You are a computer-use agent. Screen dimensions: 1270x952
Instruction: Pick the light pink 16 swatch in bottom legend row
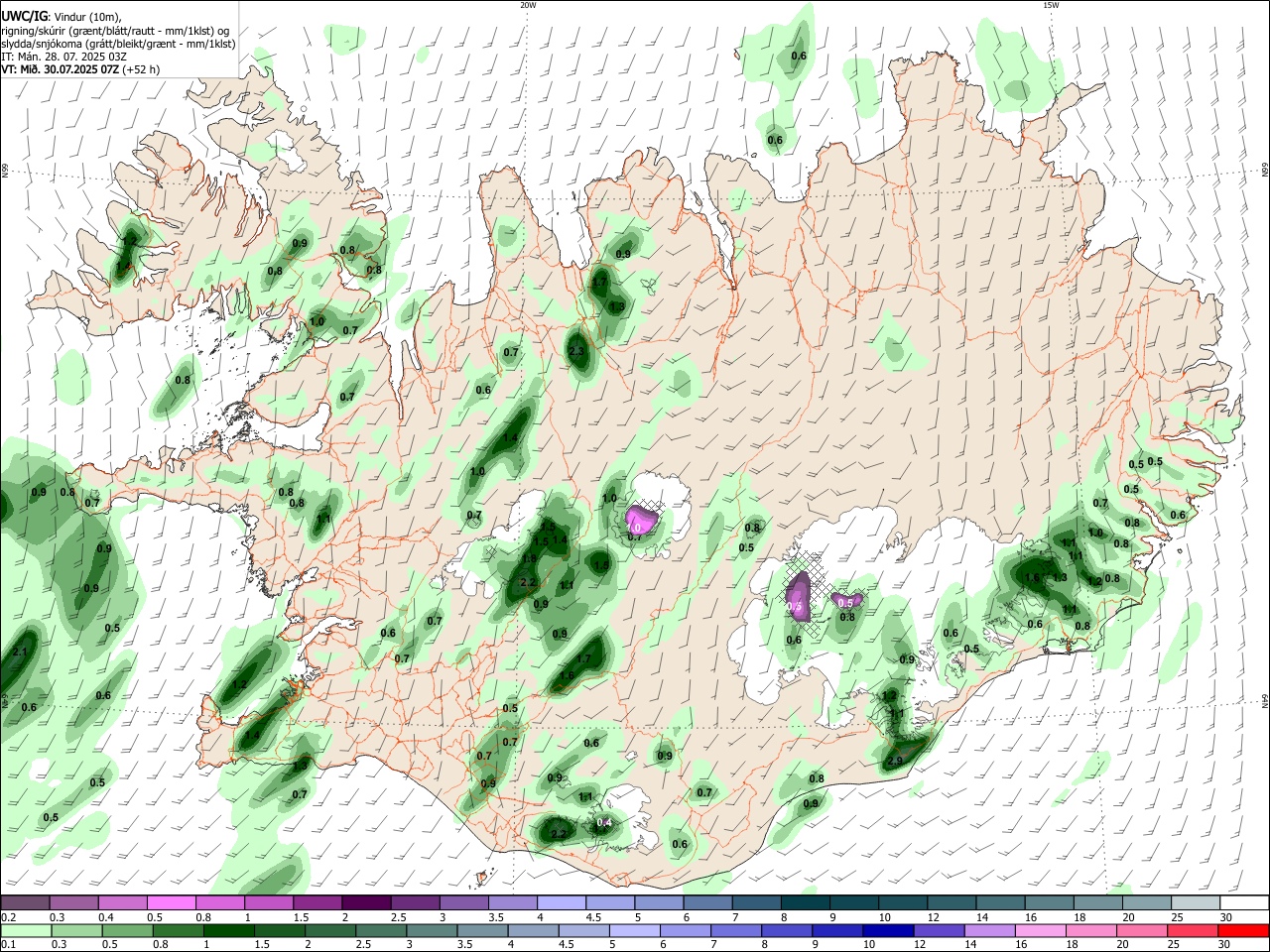(x=1040, y=930)
